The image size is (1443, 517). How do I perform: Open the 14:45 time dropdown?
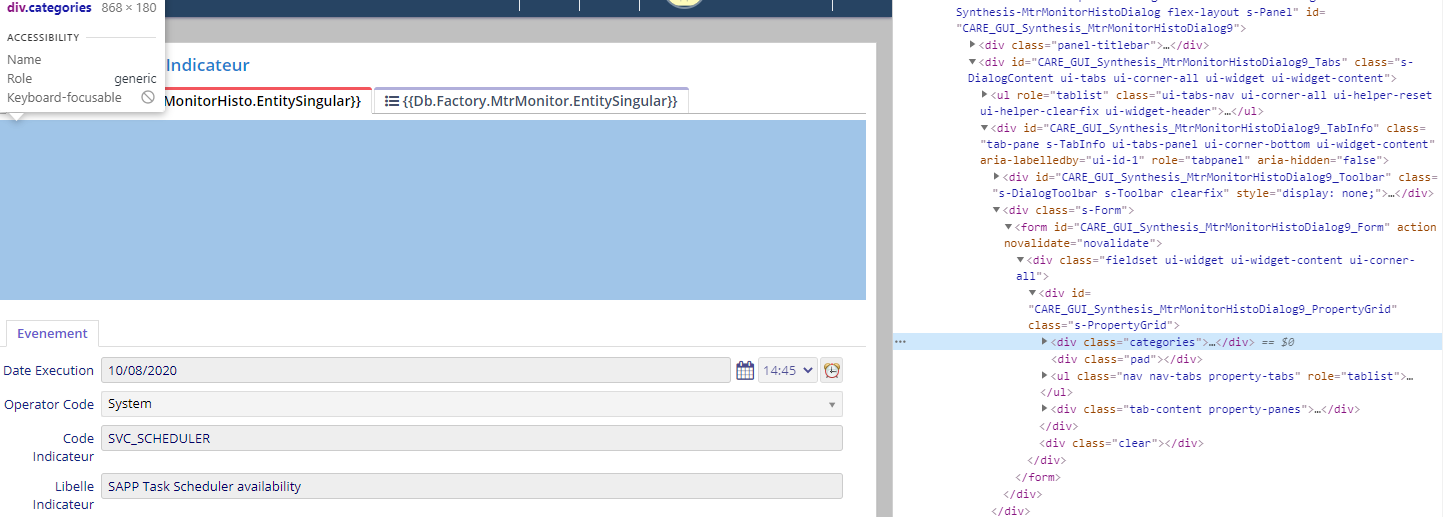point(787,370)
